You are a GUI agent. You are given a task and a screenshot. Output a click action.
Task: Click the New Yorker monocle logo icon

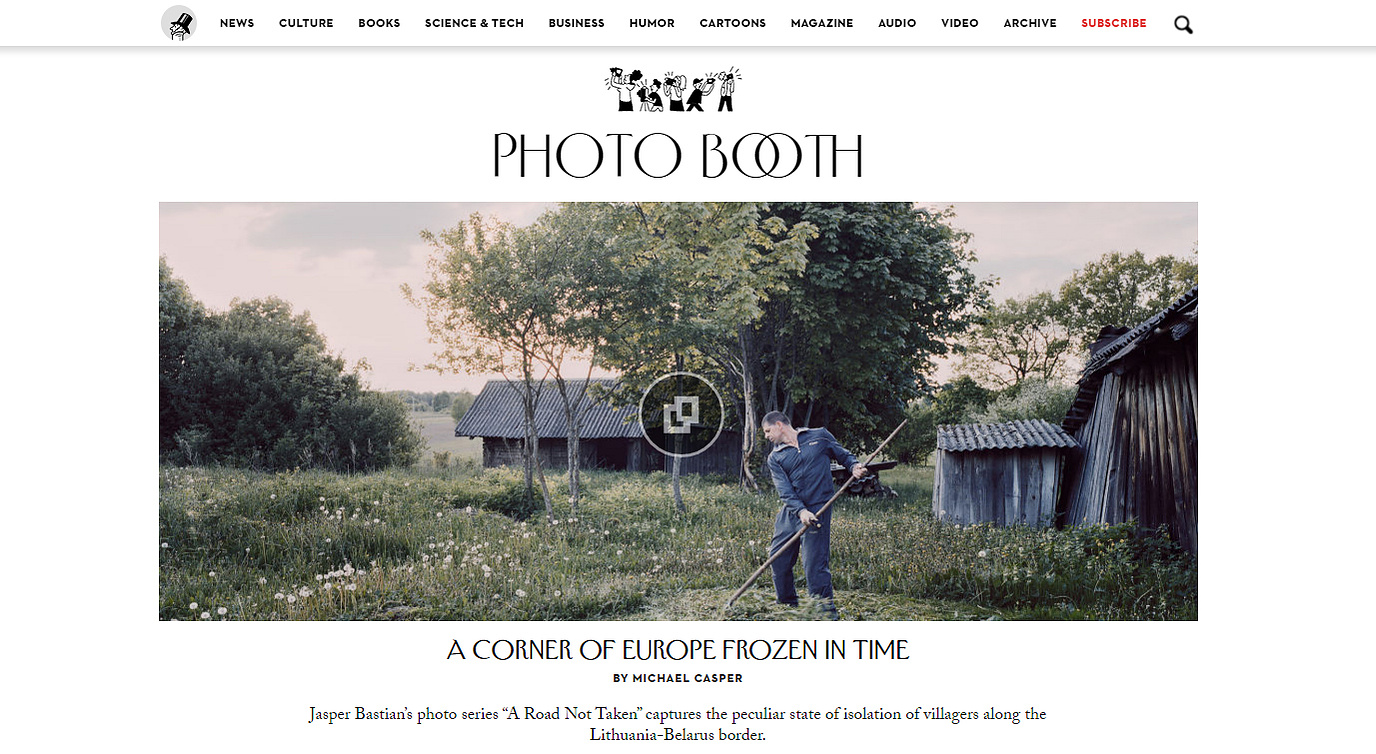(x=179, y=23)
